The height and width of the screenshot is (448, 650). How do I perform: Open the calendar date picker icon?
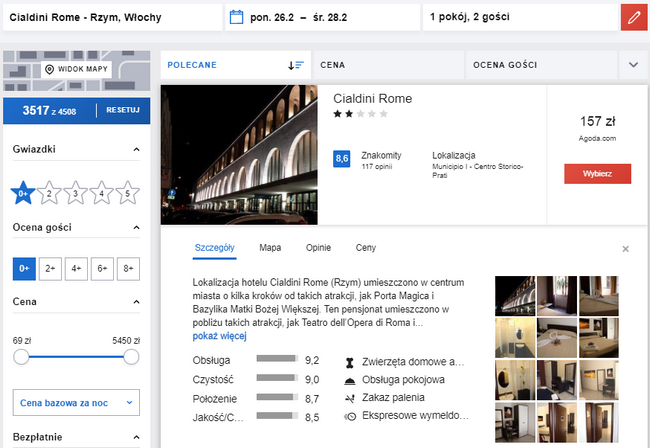click(236, 17)
